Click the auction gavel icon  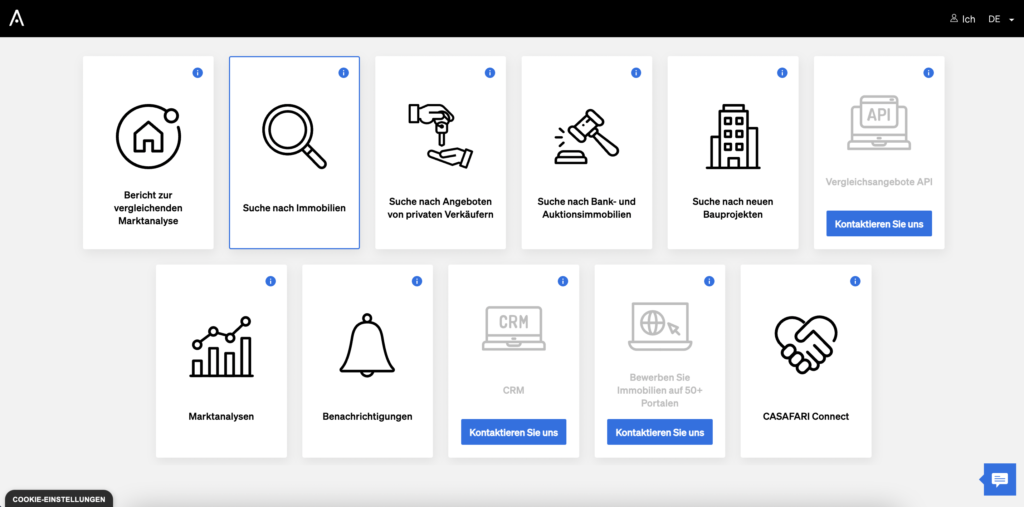[587, 137]
